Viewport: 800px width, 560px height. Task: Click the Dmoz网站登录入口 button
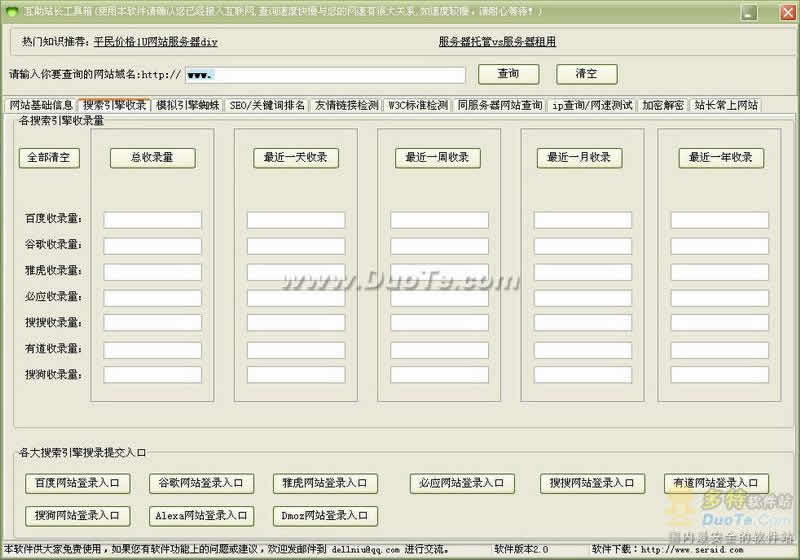point(325,516)
